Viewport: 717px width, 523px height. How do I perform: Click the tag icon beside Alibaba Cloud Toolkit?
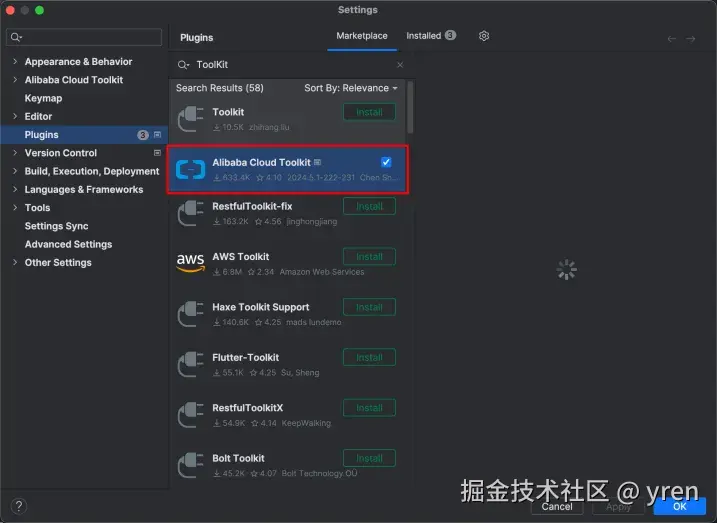click(317, 162)
